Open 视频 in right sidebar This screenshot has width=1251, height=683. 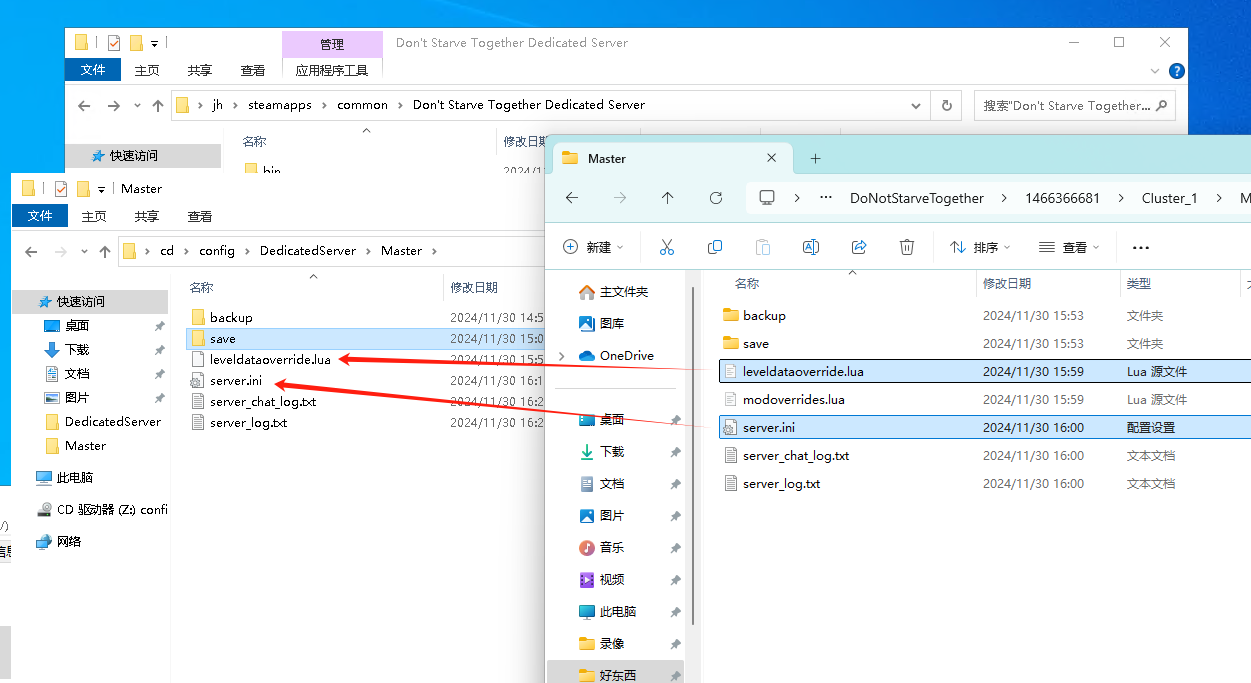(602, 580)
